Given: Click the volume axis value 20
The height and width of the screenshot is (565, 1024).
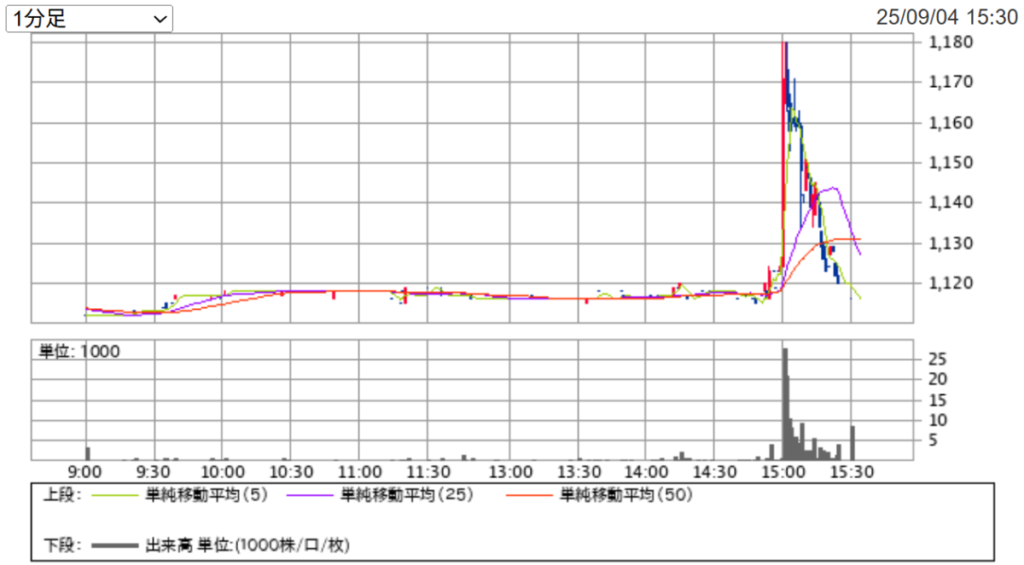Looking at the screenshot, I should (x=938, y=379).
